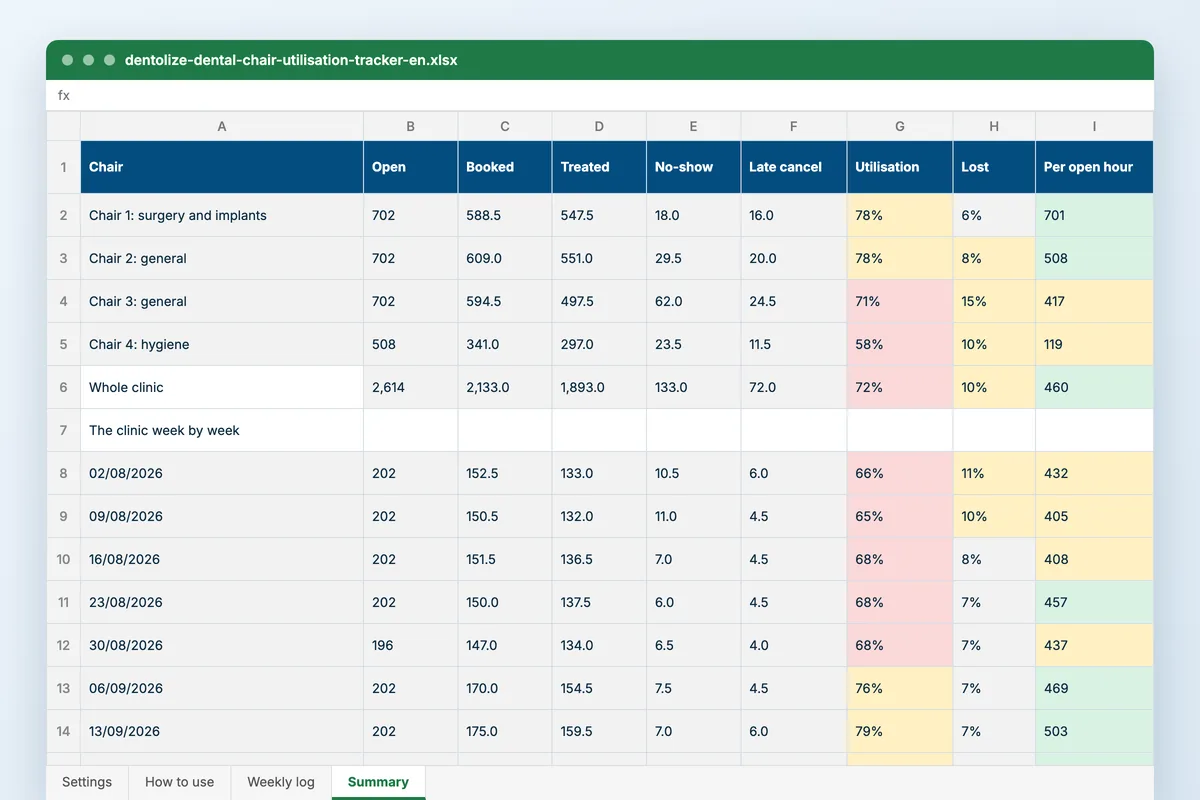The image size is (1200, 800).
Task: Select the Summary sheet tab
Action: tap(378, 782)
